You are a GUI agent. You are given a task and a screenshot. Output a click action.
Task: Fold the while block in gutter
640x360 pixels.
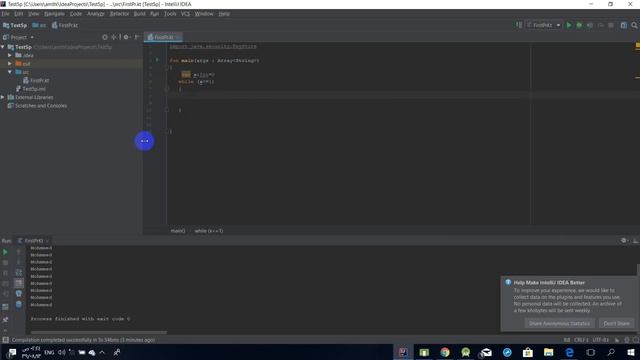click(167, 89)
